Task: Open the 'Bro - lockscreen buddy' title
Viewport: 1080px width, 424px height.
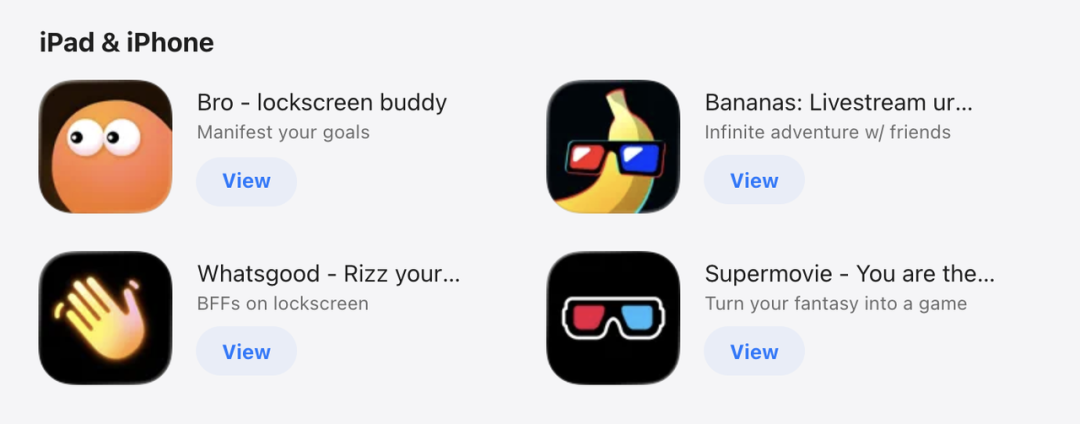Action: pyautogui.click(x=322, y=103)
